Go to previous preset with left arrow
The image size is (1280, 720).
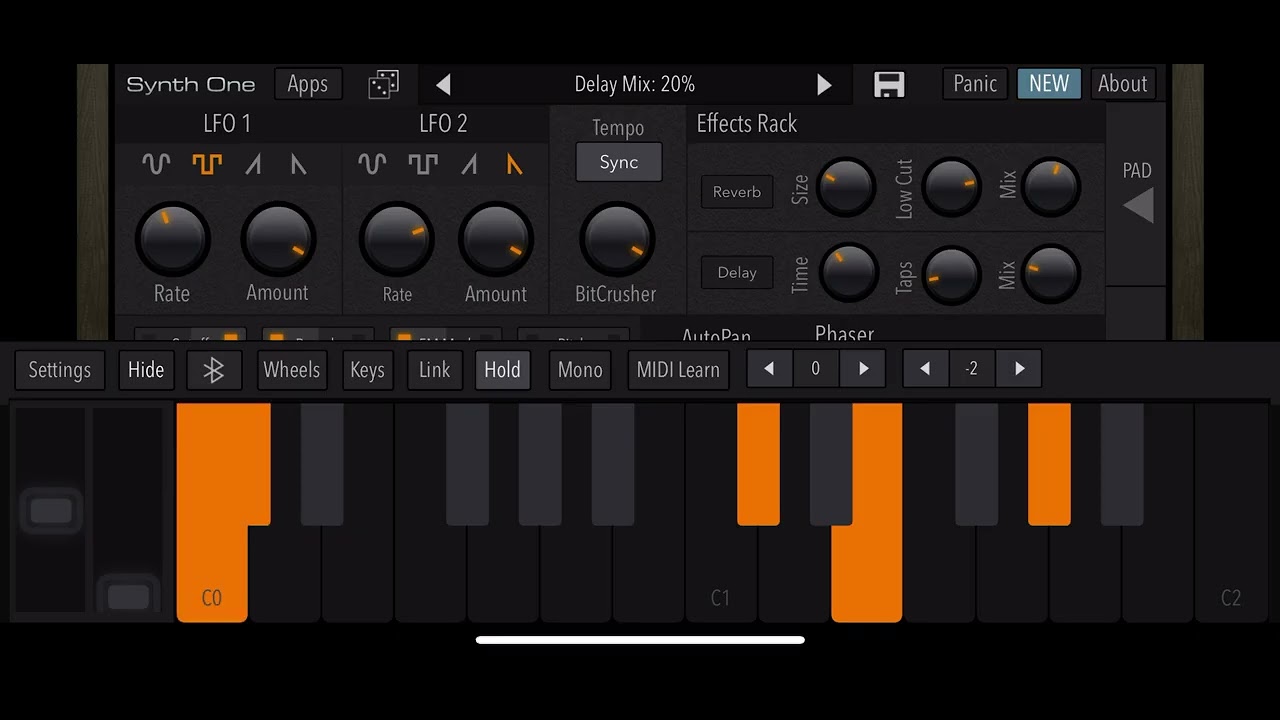tap(444, 84)
